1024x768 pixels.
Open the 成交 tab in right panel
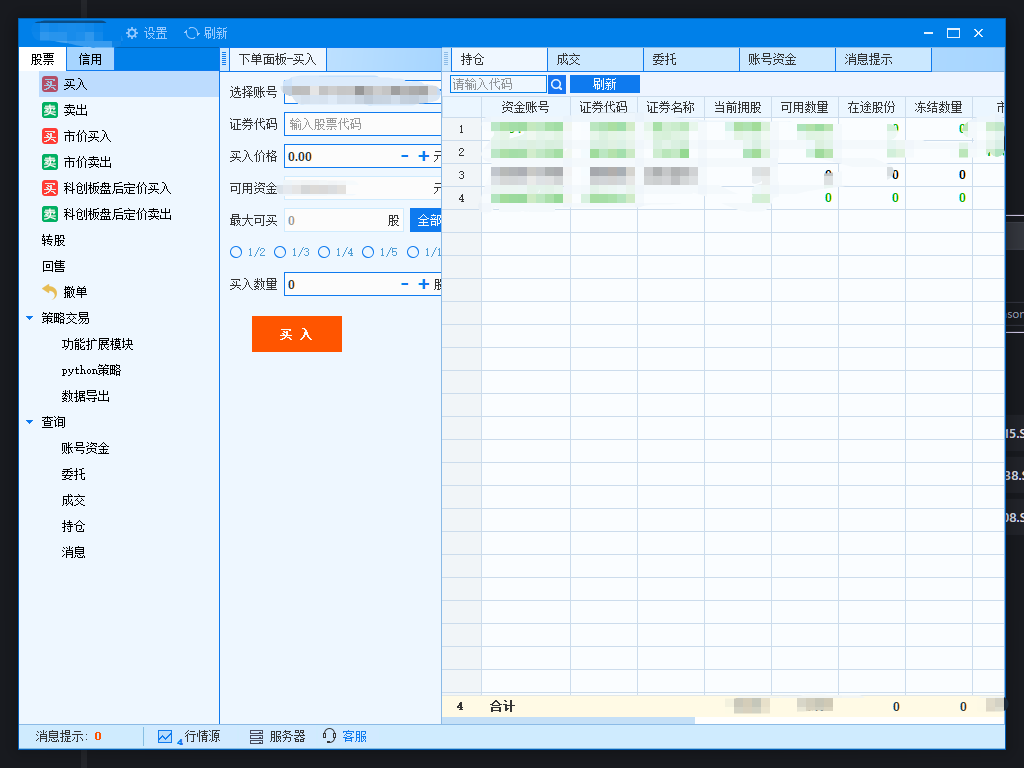point(596,59)
